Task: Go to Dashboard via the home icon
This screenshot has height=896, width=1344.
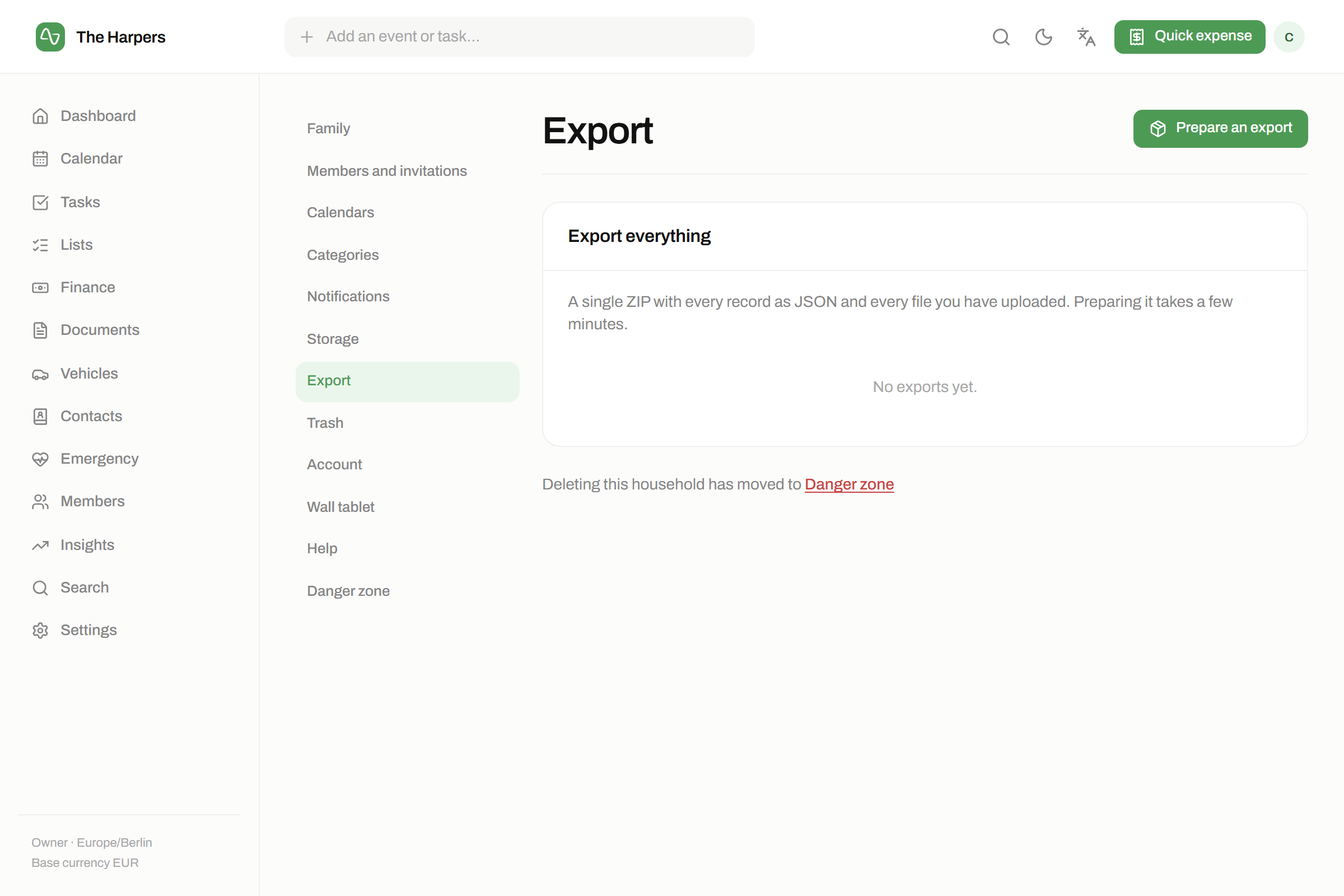Action: pyautogui.click(x=40, y=116)
